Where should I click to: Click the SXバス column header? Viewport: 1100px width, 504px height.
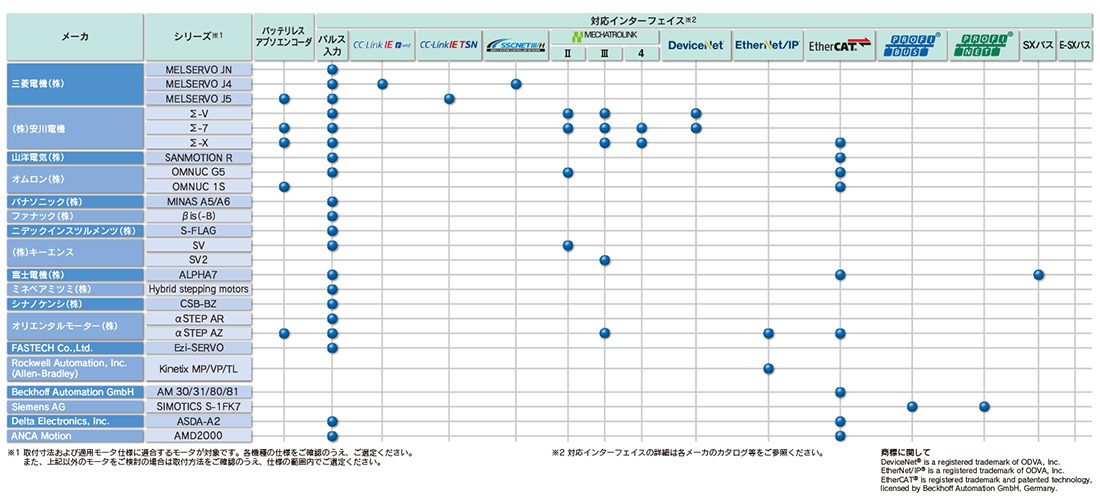pyautogui.click(x=1038, y=45)
